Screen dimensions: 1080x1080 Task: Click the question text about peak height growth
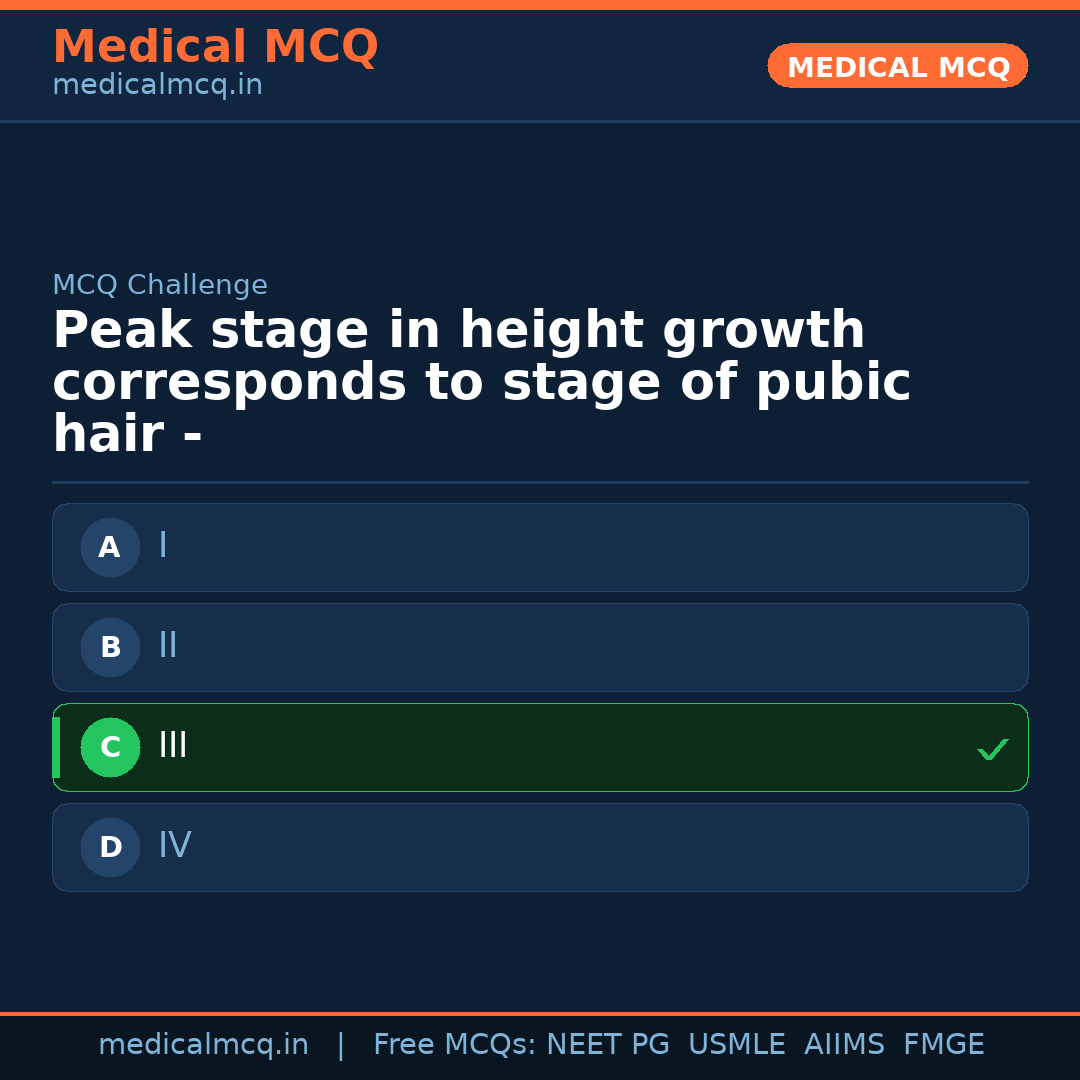pos(480,380)
